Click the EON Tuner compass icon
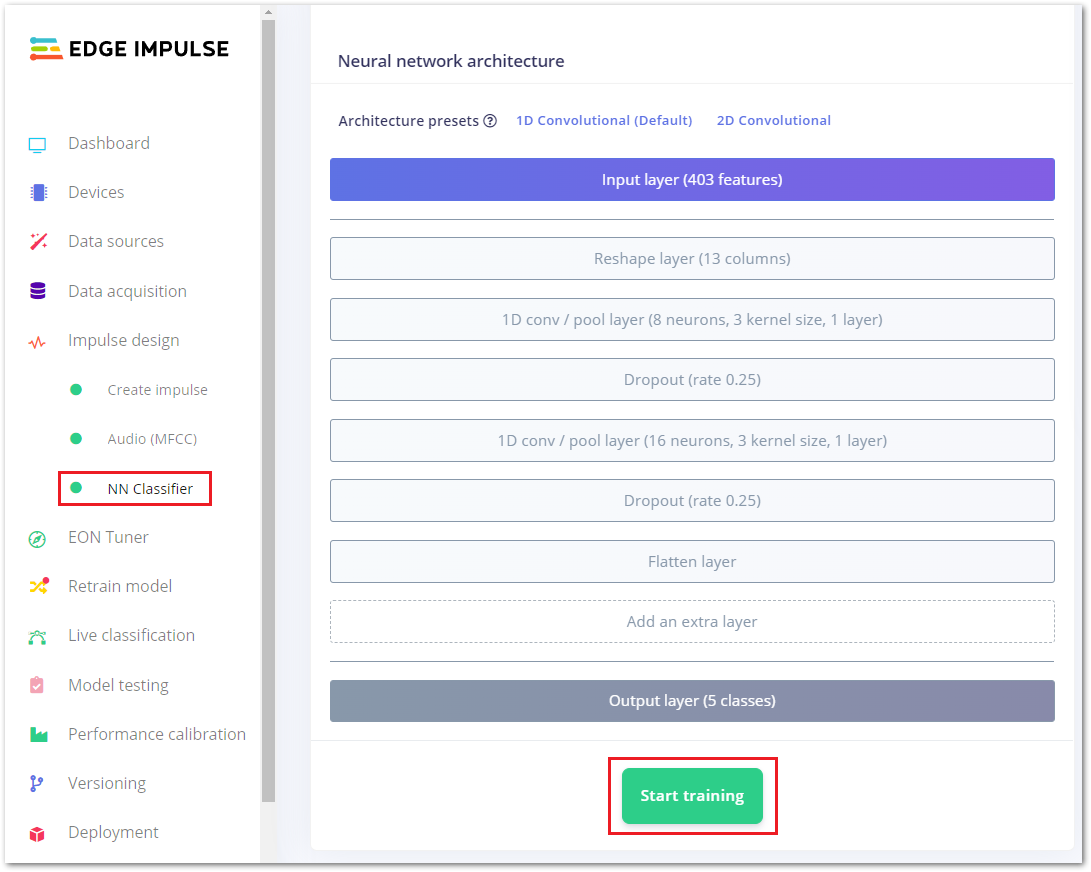The image size is (1091, 872). pos(38,538)
